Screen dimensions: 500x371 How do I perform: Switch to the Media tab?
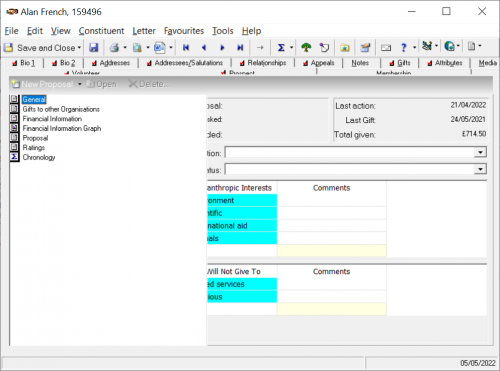pos(487,63)
